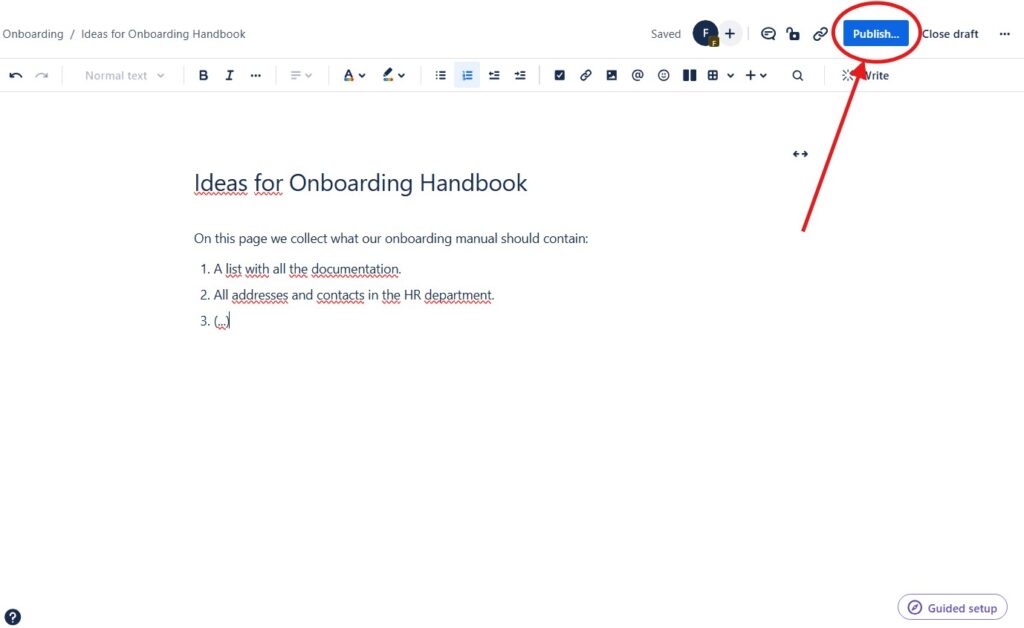1024x628 pixels.
Task: Insert a link
Action: pos(586,74)
